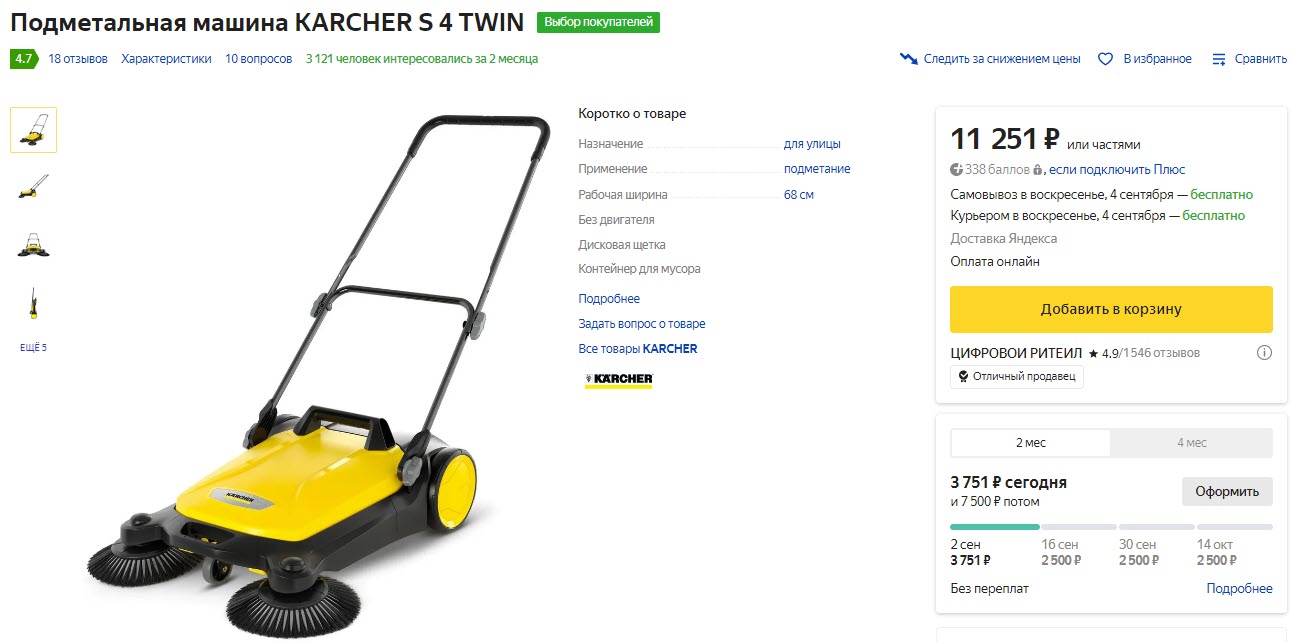Expand product details via Подробнее under specs
Image resolution: width=1291 pixels, height=642 pixels.
point(608,299)
